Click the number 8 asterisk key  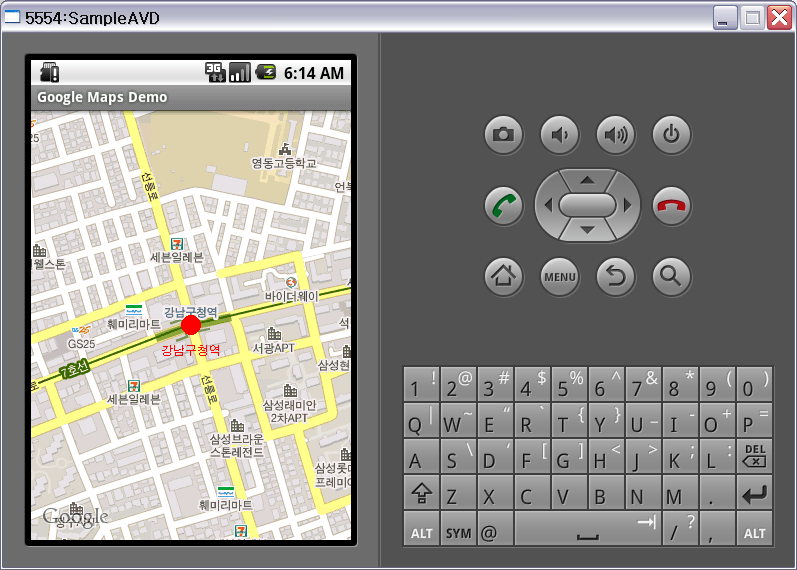coord(681,384)
